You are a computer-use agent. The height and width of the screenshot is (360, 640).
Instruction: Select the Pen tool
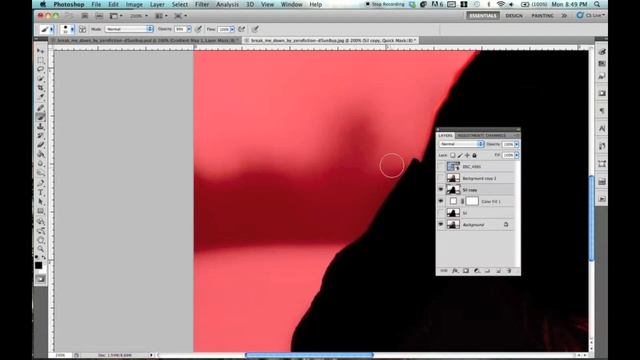pyautogui.click(x=40, y=183)
